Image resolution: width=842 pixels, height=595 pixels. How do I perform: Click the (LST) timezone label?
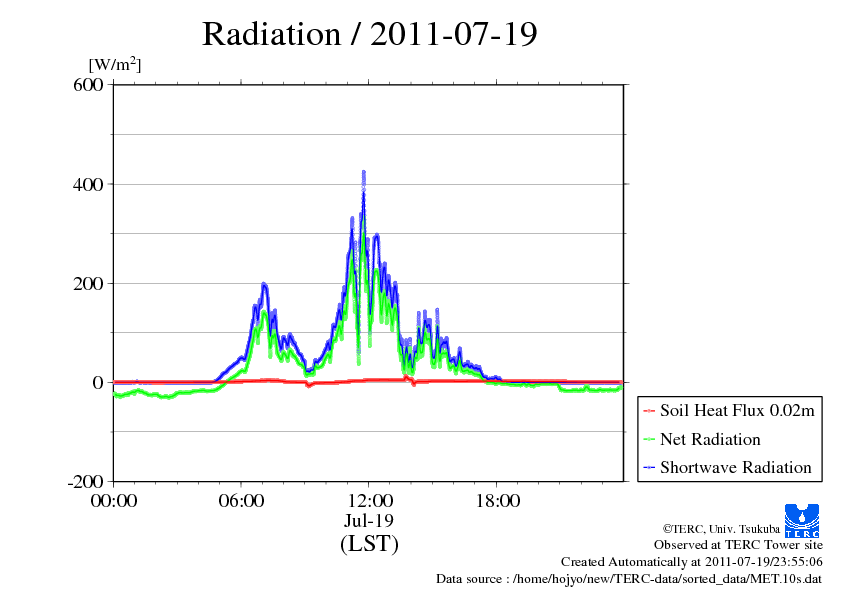(369, 543)
